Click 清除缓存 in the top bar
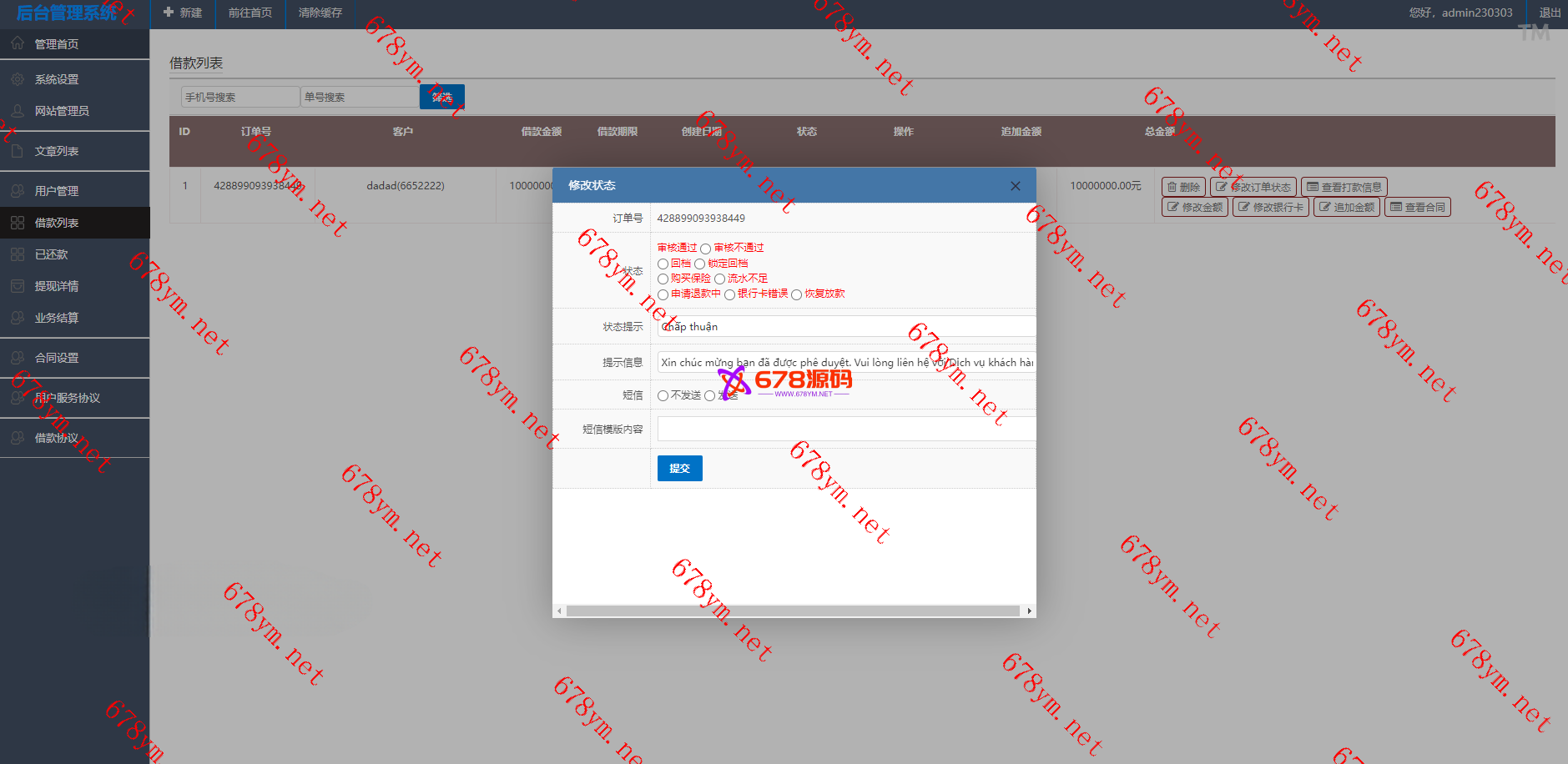 coord(320,13)
